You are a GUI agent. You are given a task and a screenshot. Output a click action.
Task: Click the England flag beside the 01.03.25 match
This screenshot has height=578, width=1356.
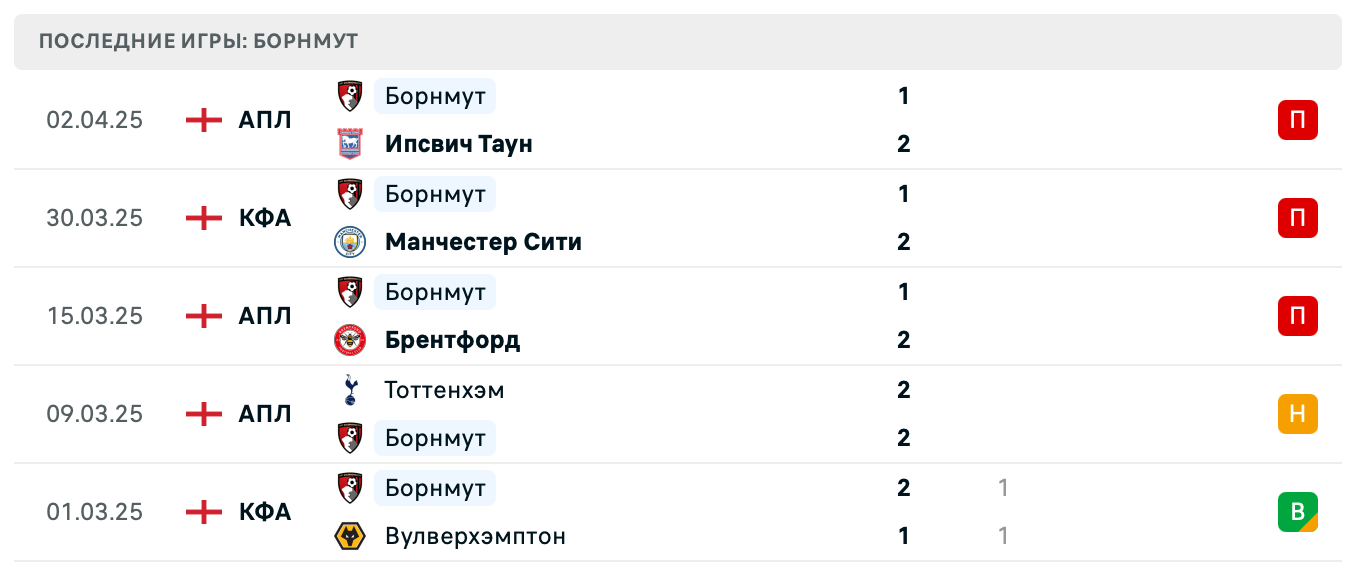coord(203,512)
